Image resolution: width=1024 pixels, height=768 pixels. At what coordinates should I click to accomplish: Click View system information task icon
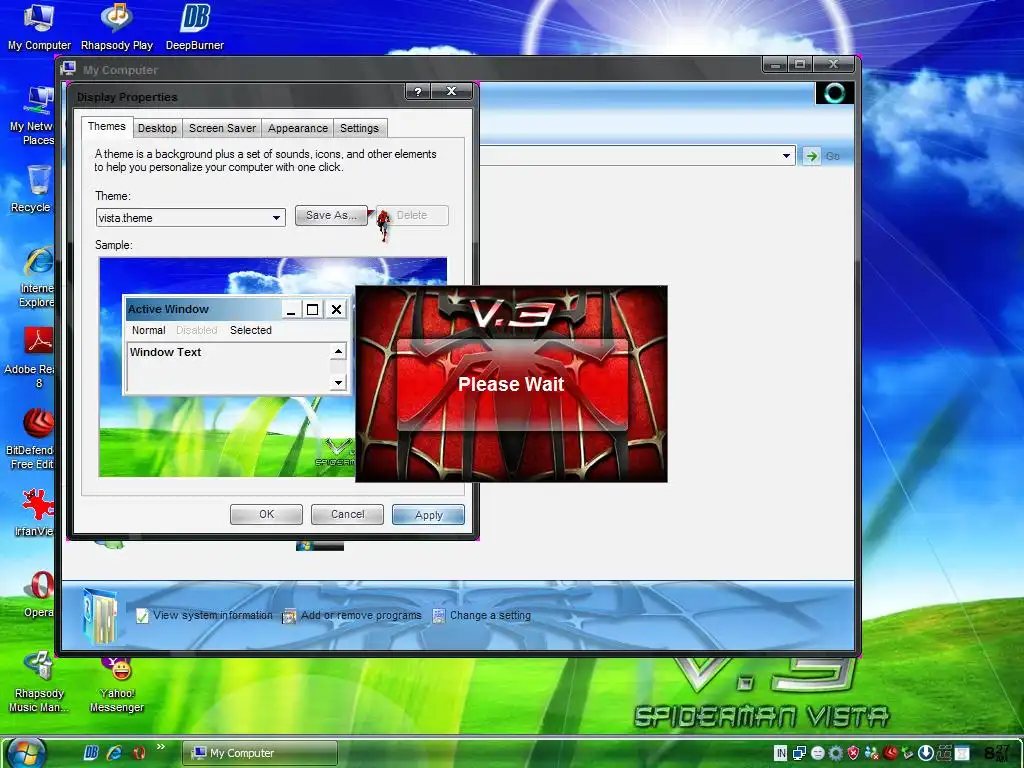coord(142,616)
